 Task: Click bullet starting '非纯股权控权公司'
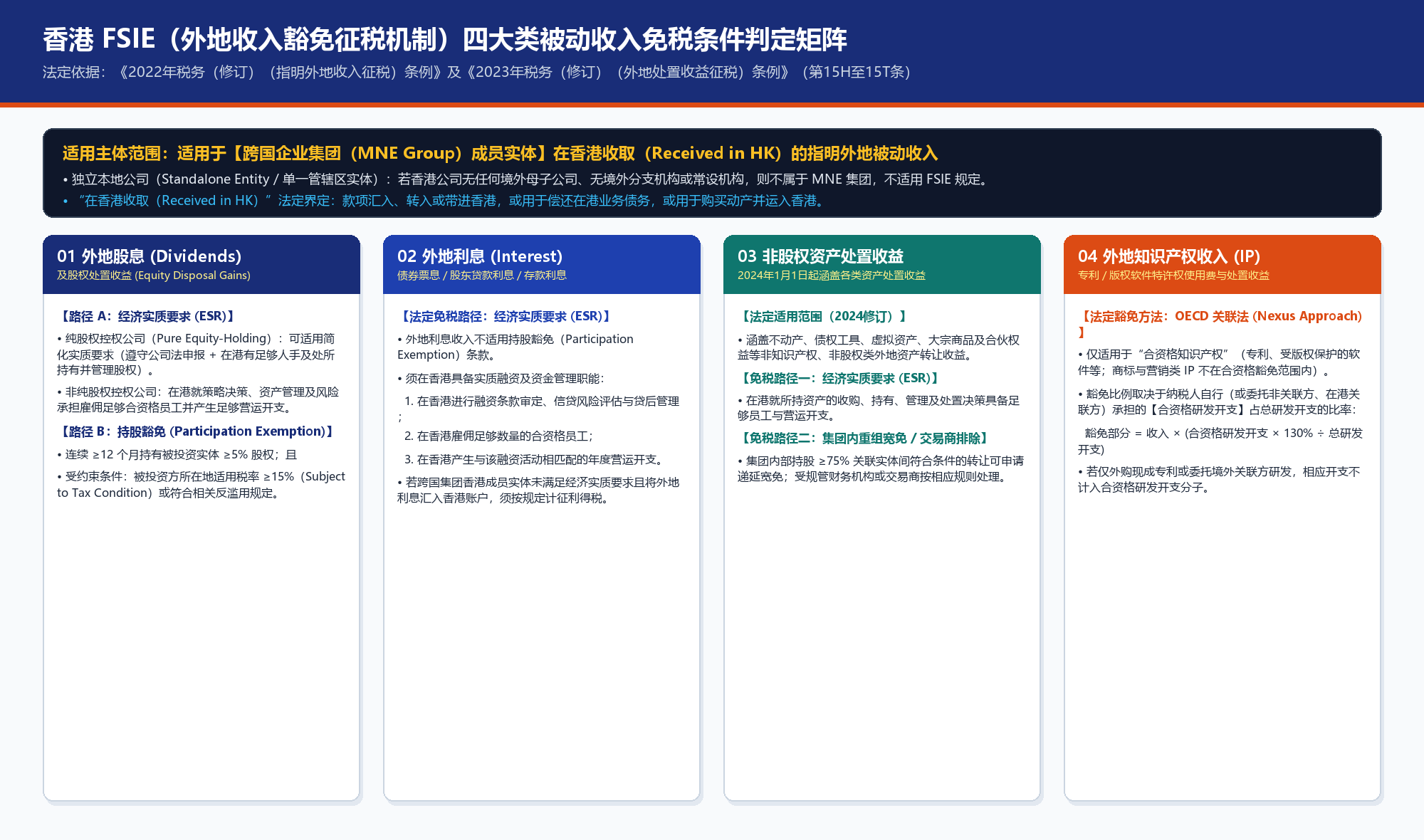pos(198,400)
